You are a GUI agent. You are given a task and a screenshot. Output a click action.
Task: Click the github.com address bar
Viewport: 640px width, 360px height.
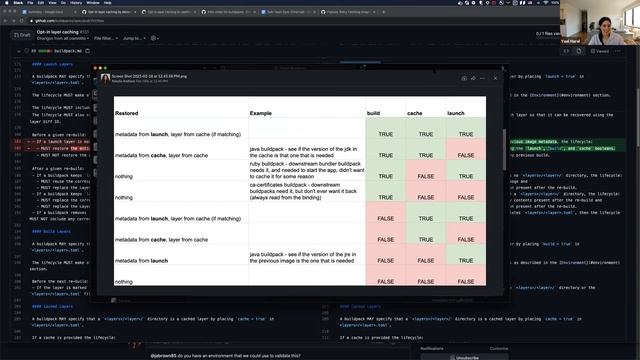286,20
